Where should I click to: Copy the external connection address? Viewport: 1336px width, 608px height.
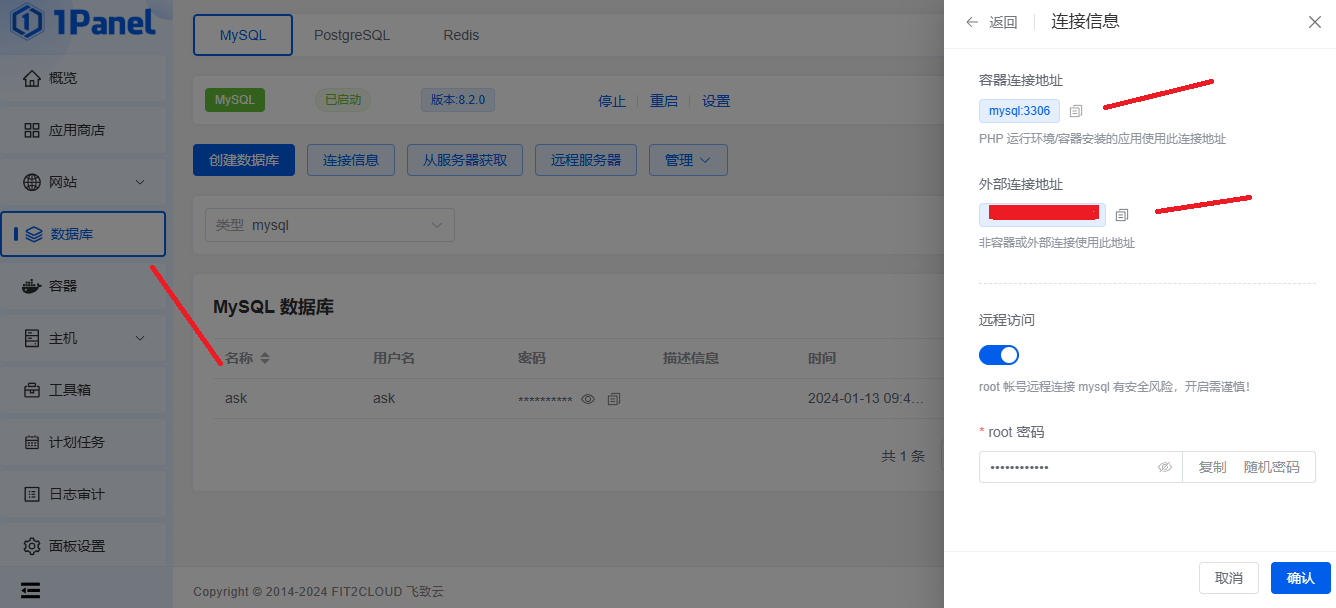coord(1122,215)
